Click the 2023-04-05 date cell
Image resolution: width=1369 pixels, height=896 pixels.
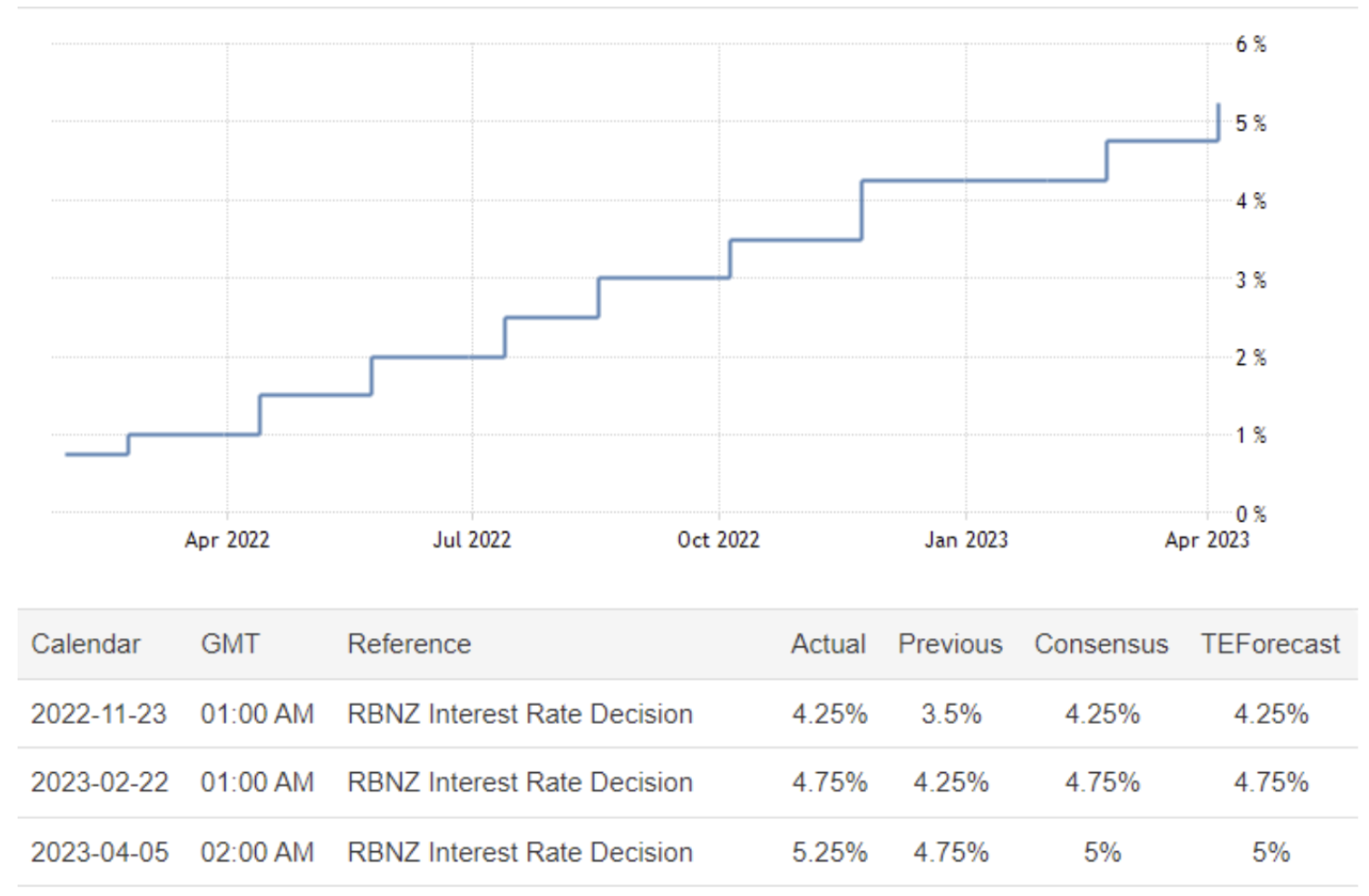click(100, 852)
